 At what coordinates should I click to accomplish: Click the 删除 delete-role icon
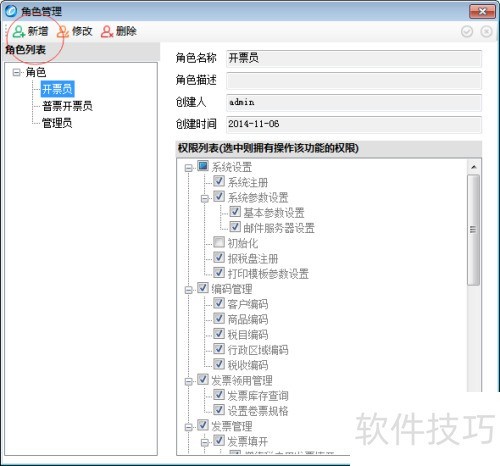pos(107,32)
